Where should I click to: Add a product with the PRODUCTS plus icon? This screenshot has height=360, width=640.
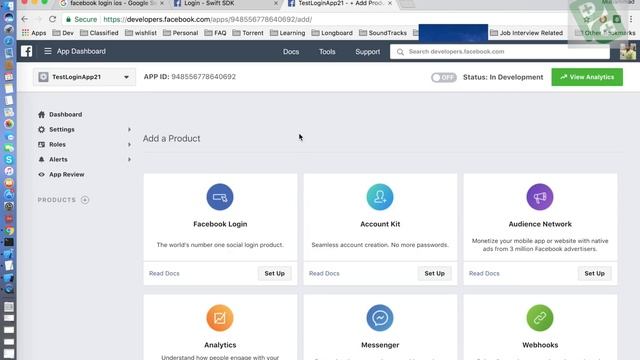click(85, 200)
